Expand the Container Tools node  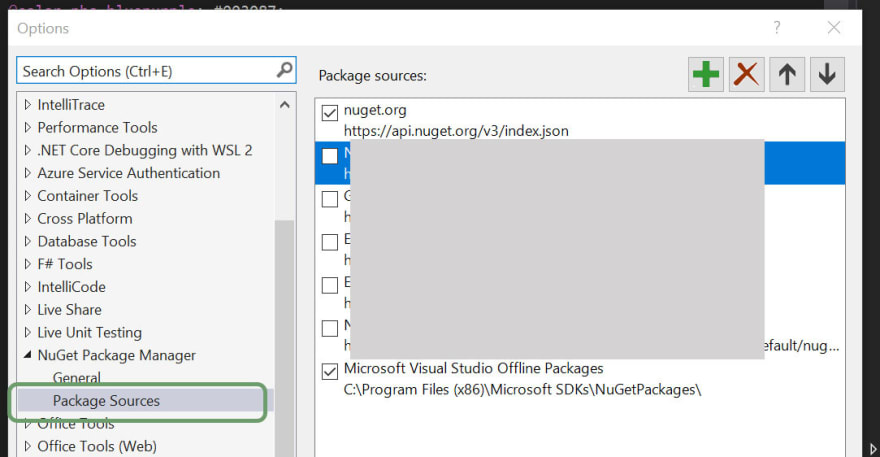[28, 195]
